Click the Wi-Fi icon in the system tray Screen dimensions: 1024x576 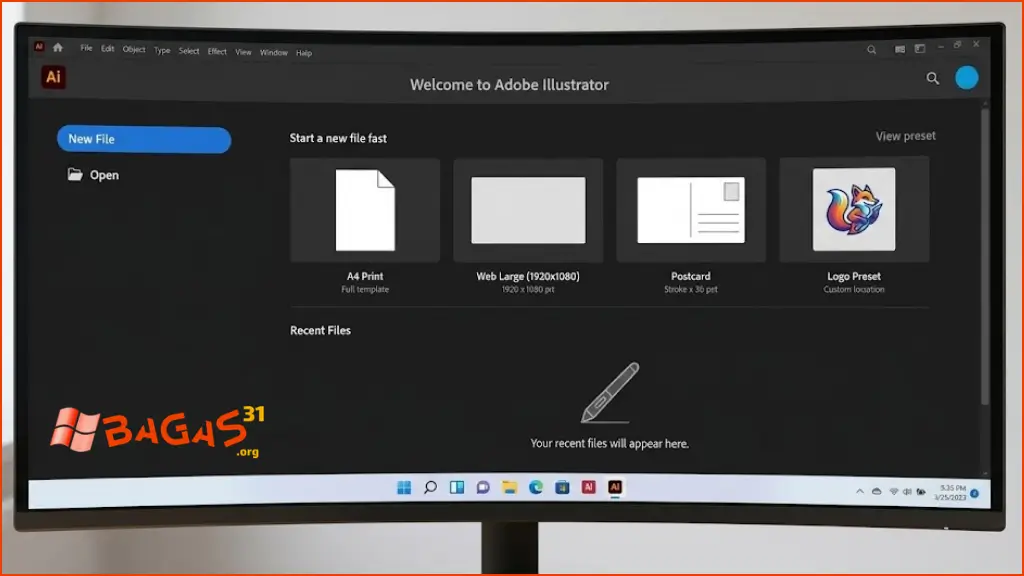[893, 492]
